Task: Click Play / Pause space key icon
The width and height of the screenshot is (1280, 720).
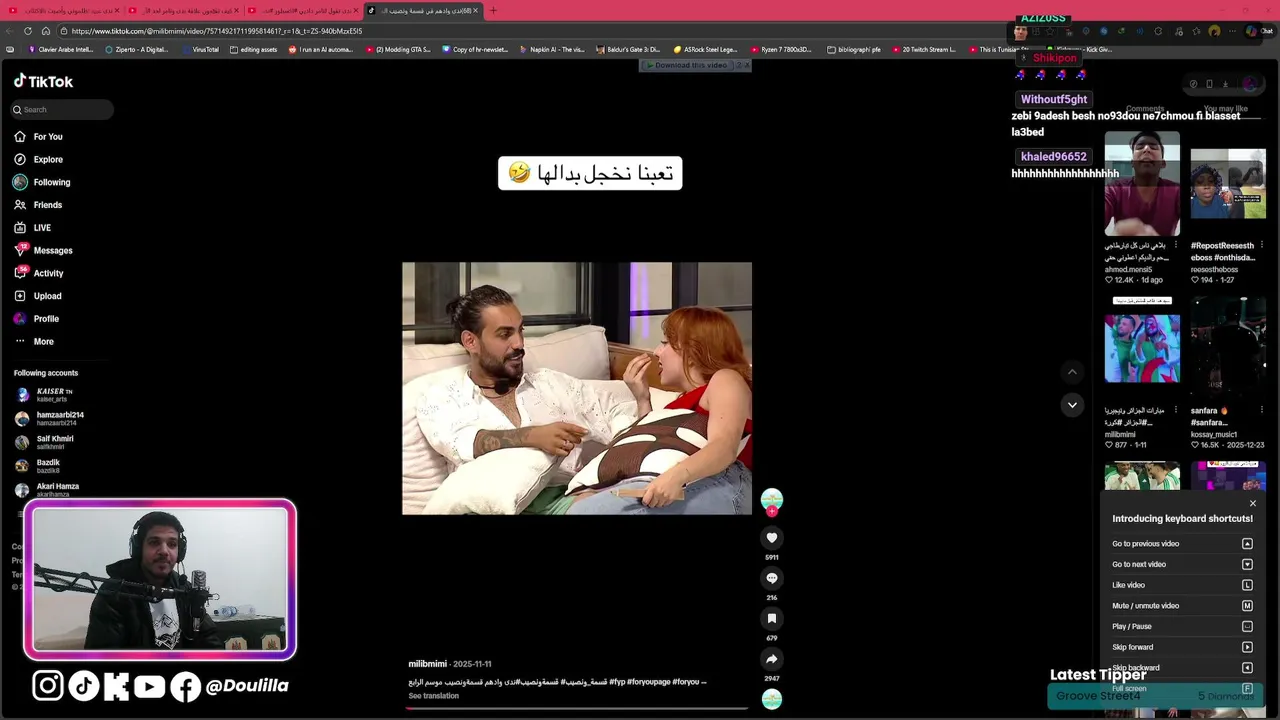Action: pyautogui.click(x=1247, y=626)
